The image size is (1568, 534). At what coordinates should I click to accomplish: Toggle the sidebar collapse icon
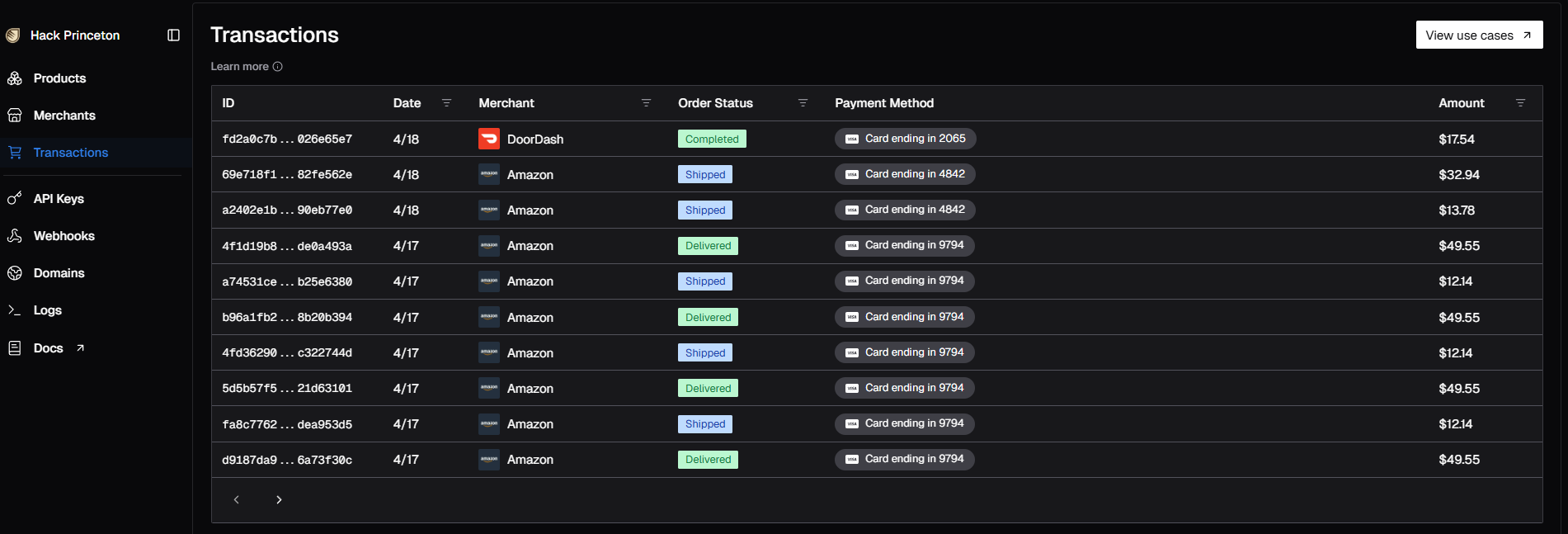173,35
